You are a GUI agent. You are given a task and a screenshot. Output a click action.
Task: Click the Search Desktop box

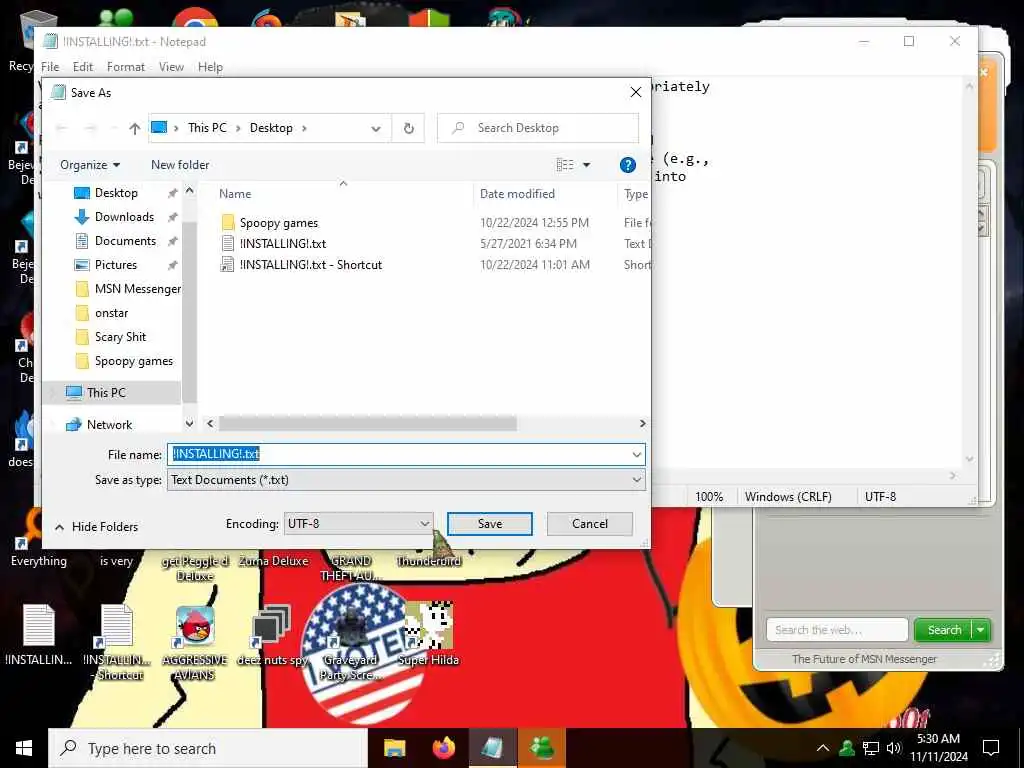(x=537, y=128)
